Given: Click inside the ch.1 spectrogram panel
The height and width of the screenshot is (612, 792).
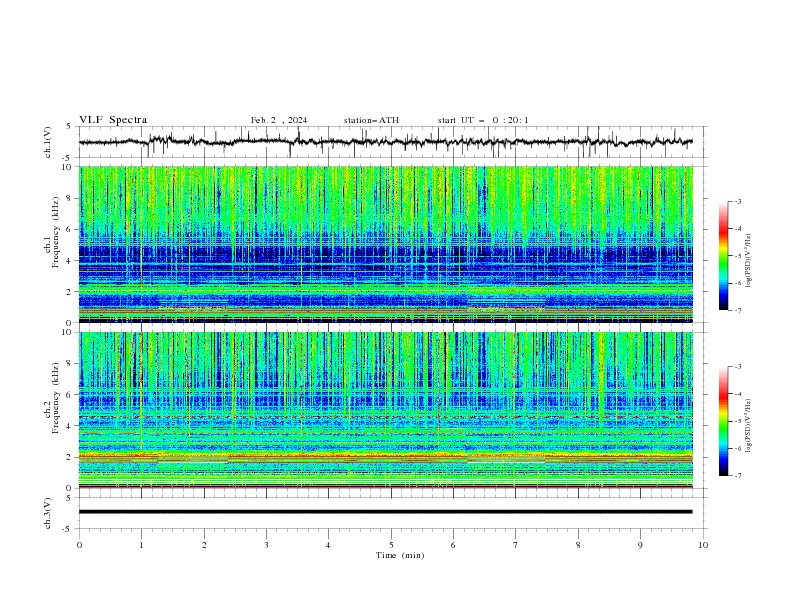Looking at the screenshot, I should coord(385,244).
